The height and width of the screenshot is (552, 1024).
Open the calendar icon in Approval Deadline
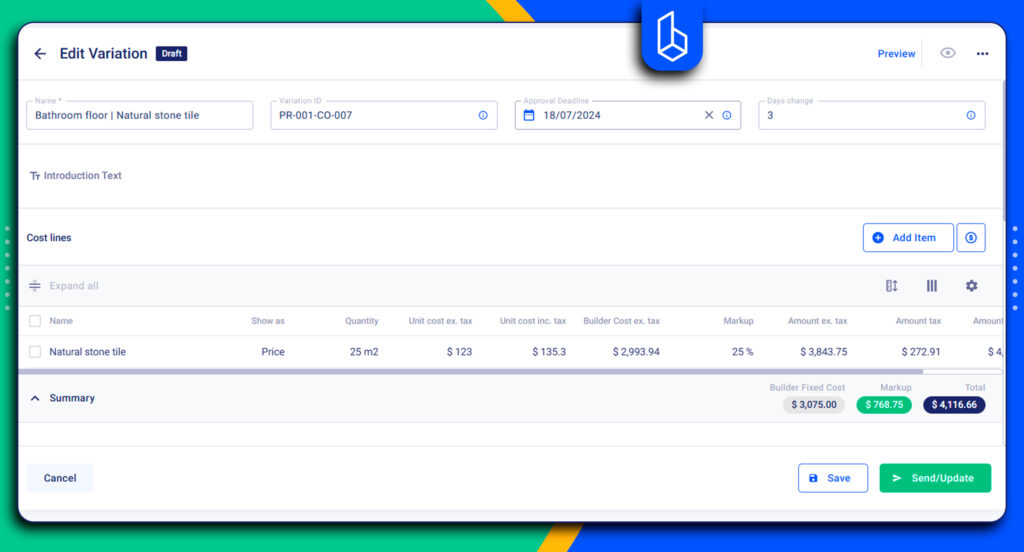(529, 115)
